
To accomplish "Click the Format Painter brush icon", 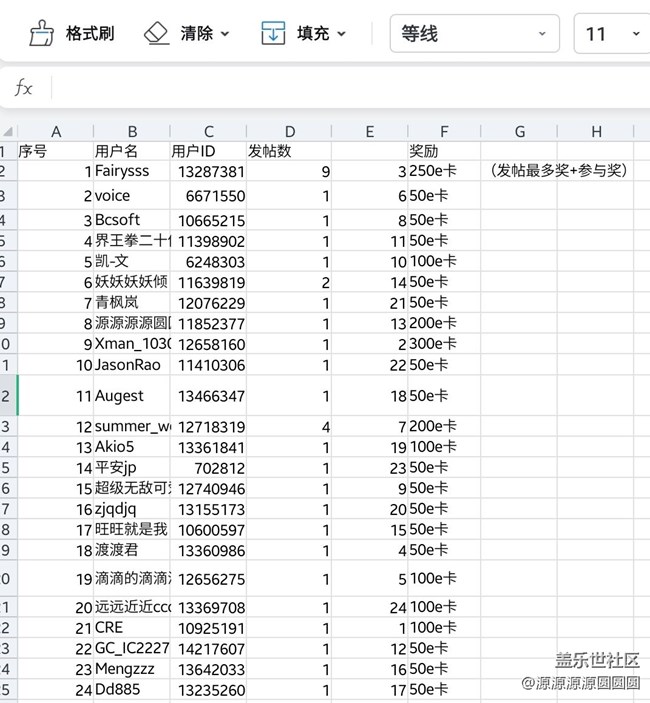I will [41, 34].
